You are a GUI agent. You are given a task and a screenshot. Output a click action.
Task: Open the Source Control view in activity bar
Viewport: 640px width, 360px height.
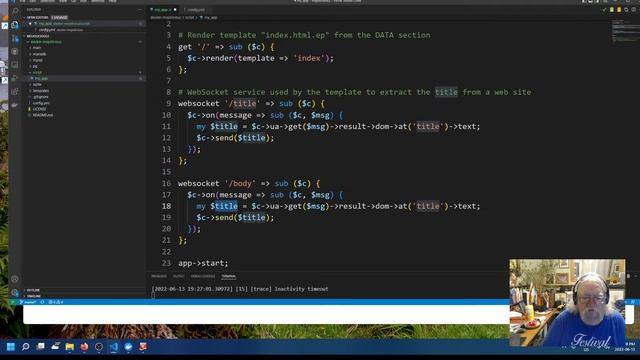coord(15,38)
